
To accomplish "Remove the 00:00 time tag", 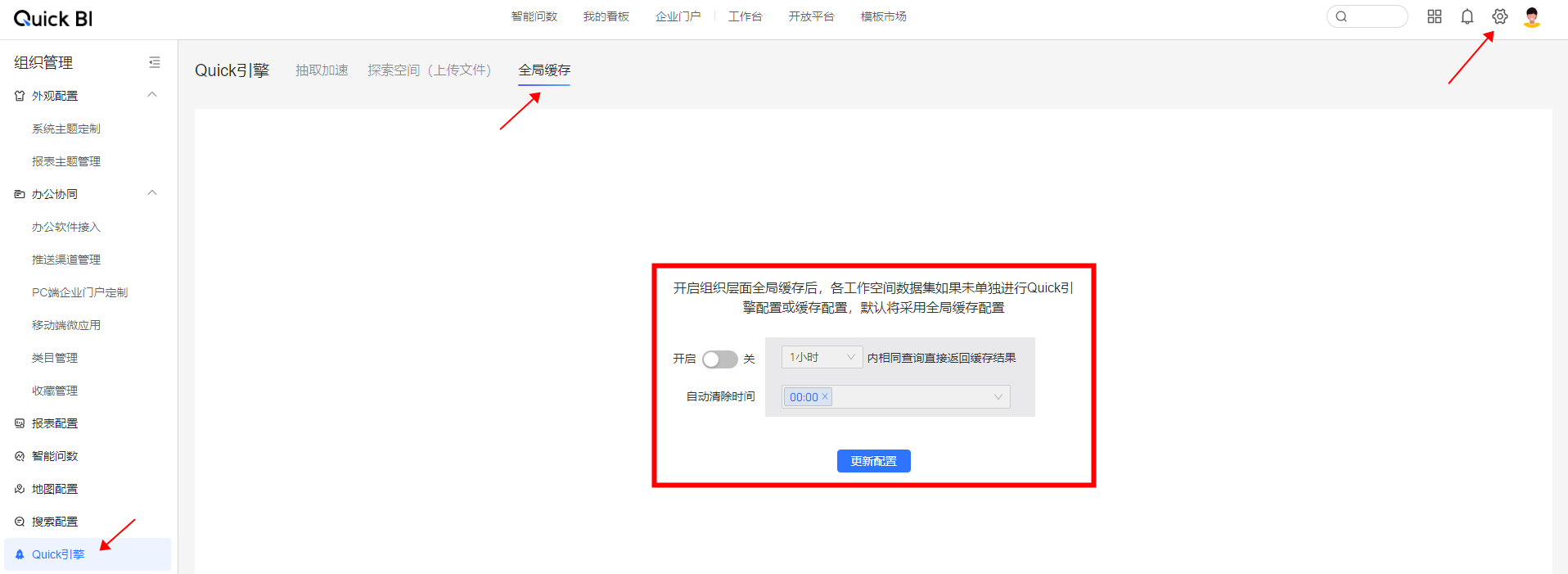I will (x=825, y=396).
